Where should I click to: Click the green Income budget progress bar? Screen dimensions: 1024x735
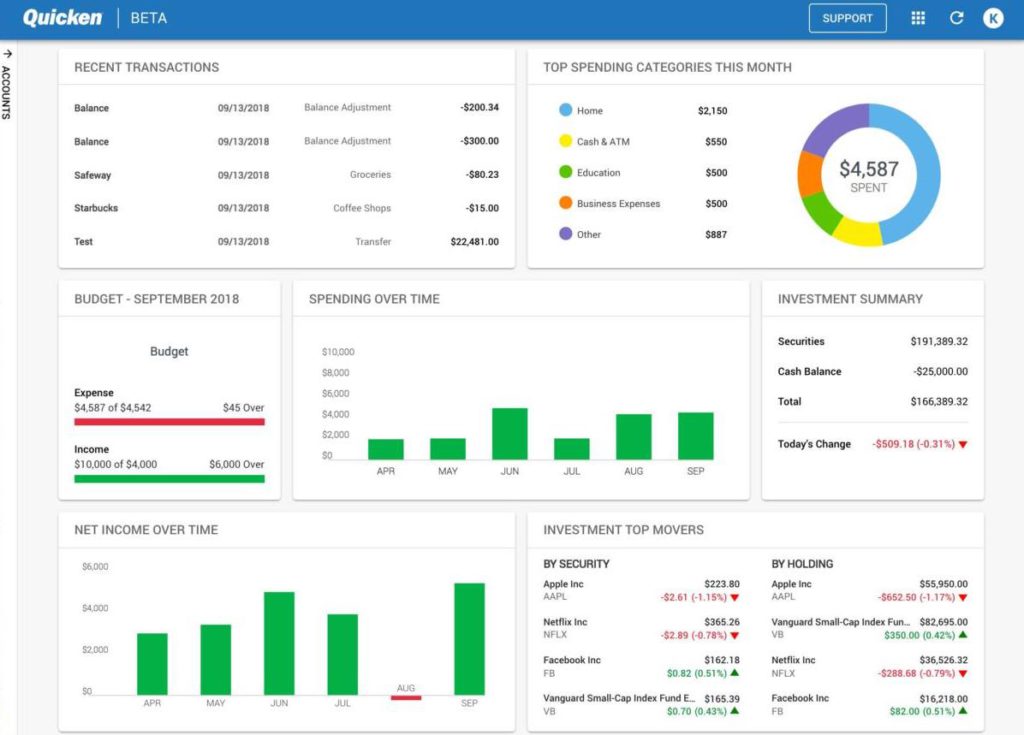pos(169,479)
